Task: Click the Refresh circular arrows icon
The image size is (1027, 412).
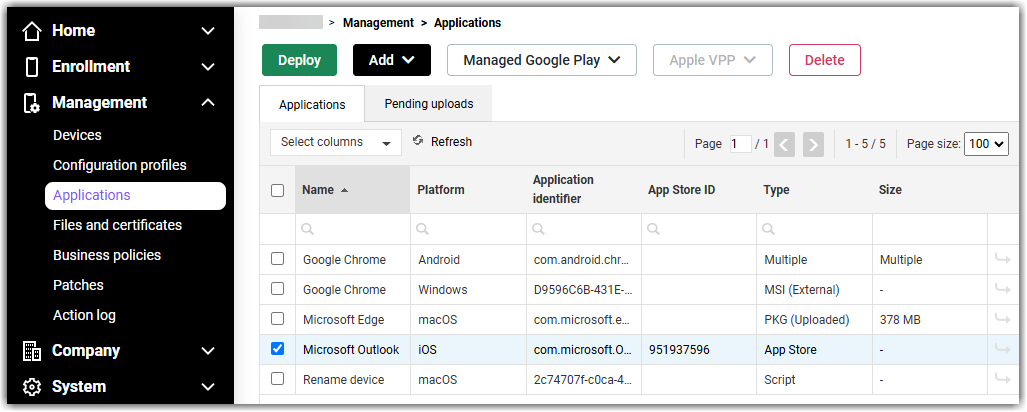Action: tap(418, 141)
